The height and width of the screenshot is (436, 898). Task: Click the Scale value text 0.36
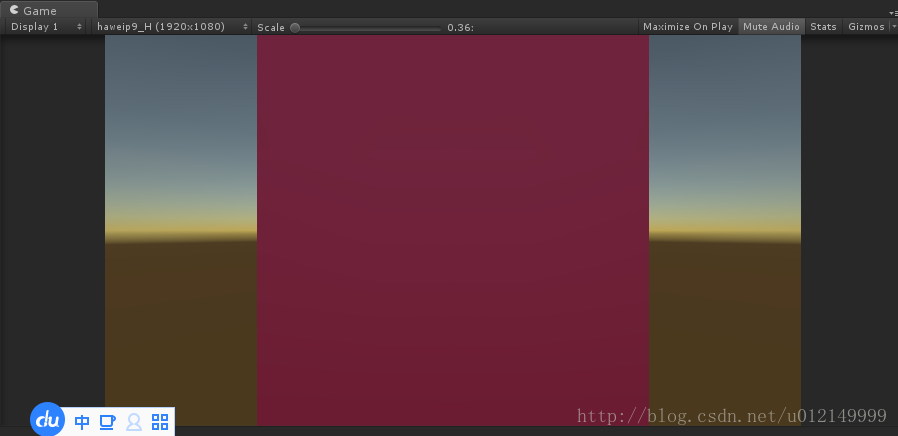coord(460,28)
